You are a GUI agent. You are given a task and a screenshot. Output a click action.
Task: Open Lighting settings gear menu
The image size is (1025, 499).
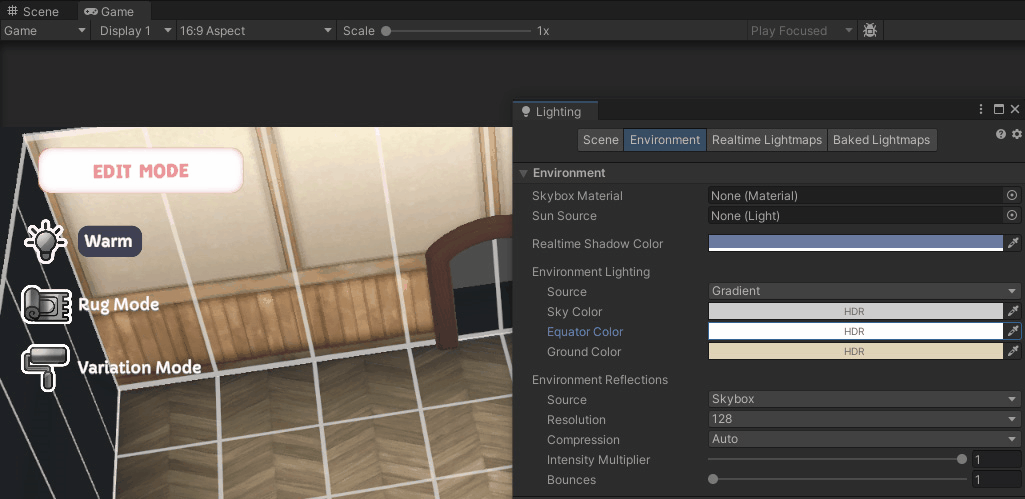1016,133
